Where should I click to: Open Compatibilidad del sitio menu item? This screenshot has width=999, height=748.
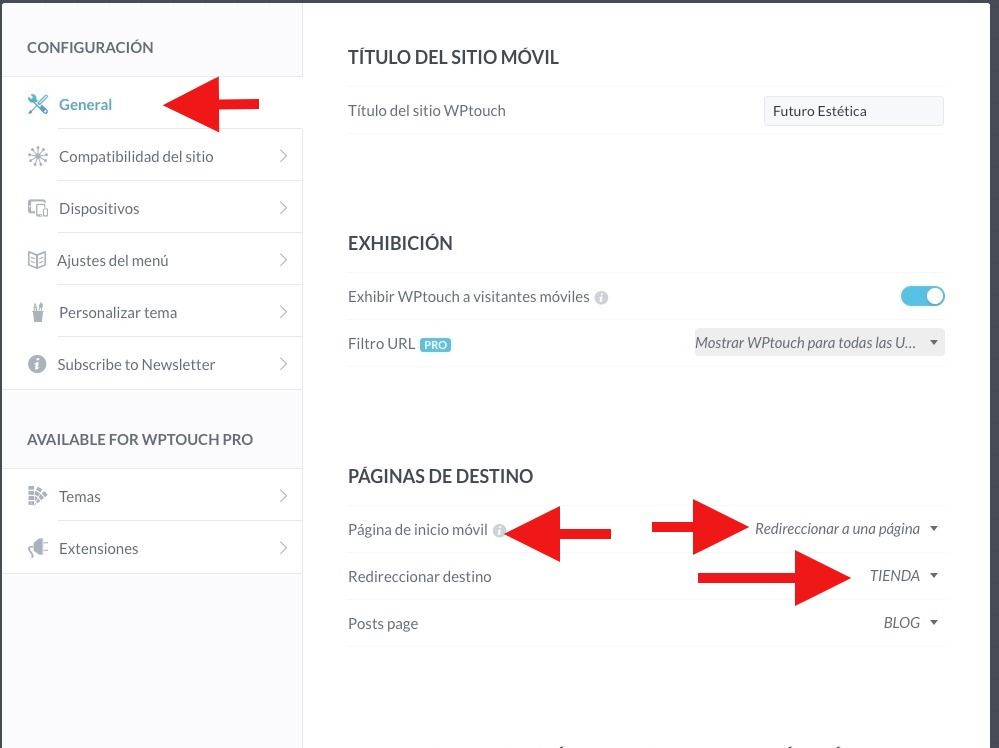(152, 156)
